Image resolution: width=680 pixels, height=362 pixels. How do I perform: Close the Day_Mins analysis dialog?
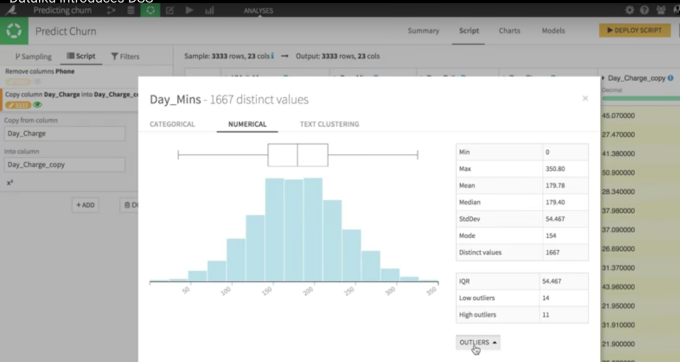click(585, 98)
